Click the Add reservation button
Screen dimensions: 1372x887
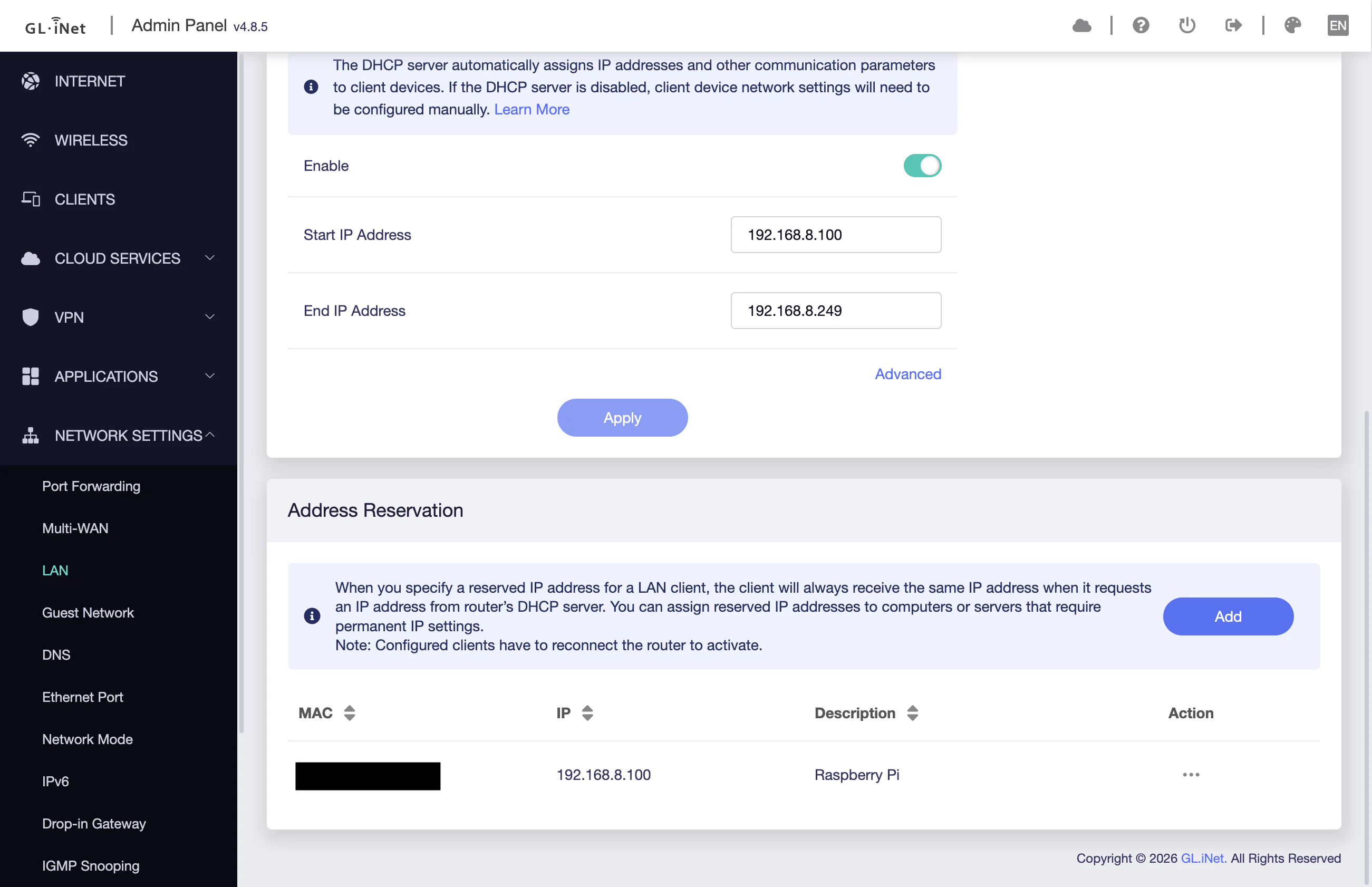(1228, 616)
